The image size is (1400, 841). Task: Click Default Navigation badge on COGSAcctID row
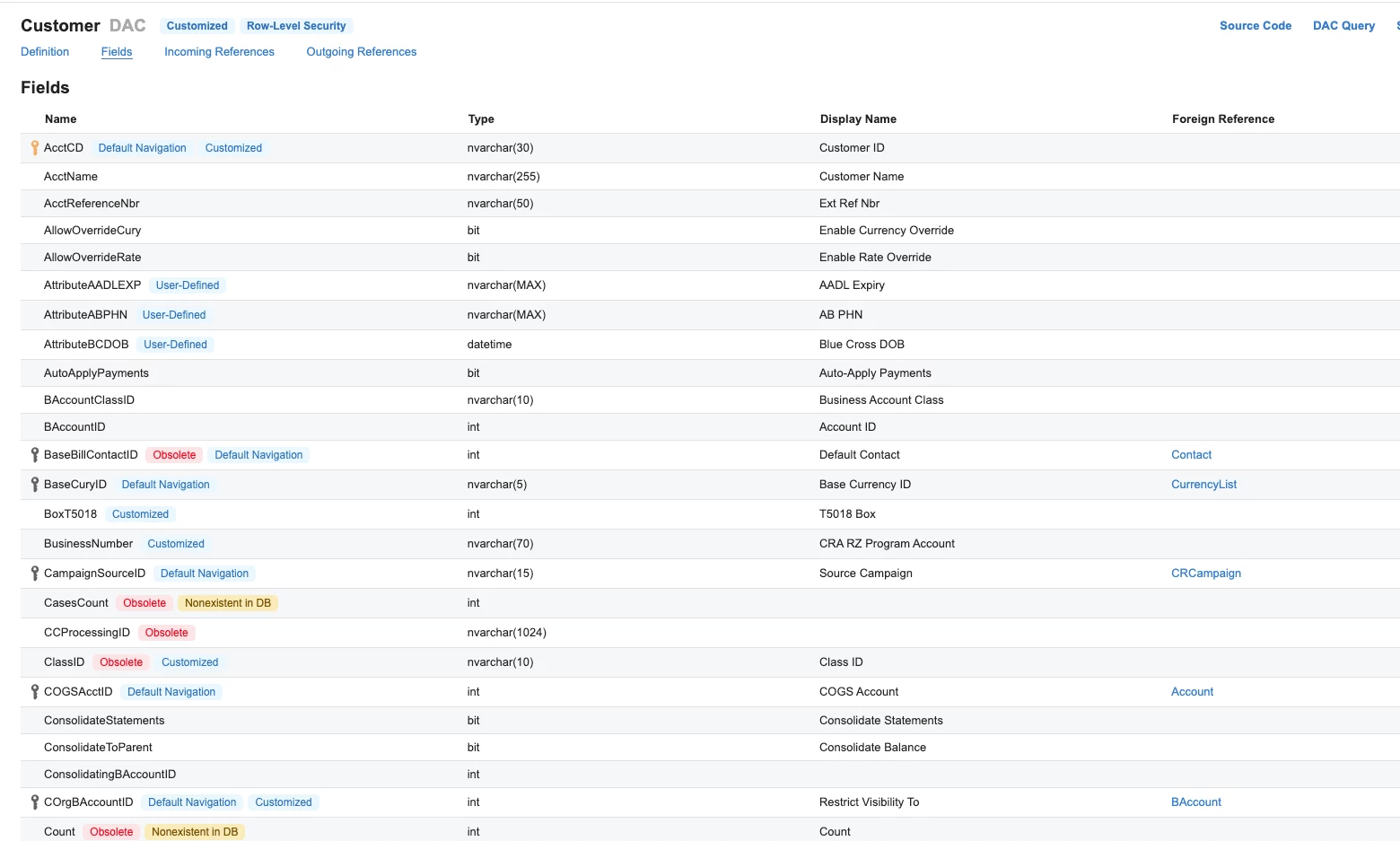click(171, 692)
